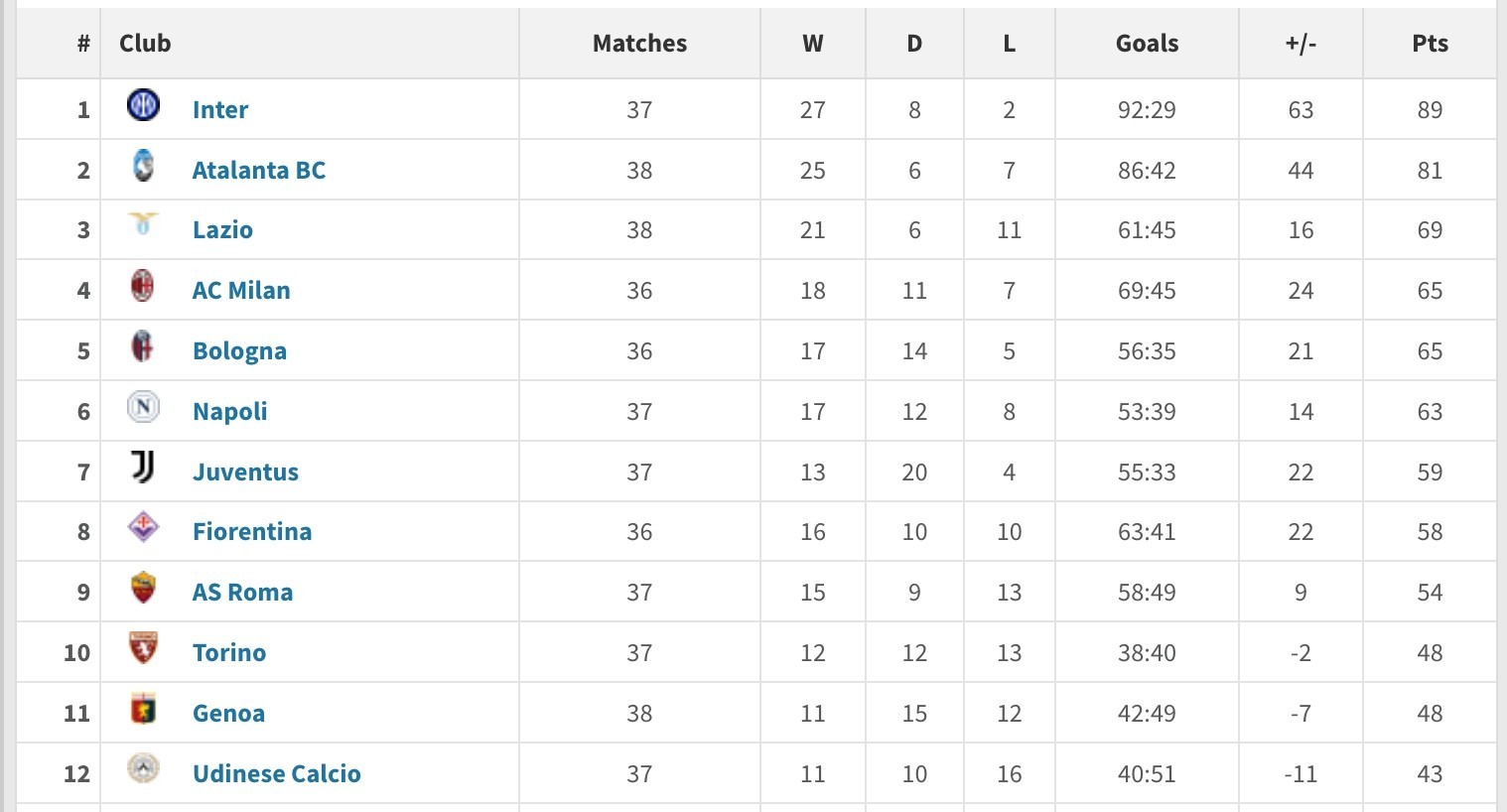
Task: Click the Pts column header
Action: tap(1430, 44)
